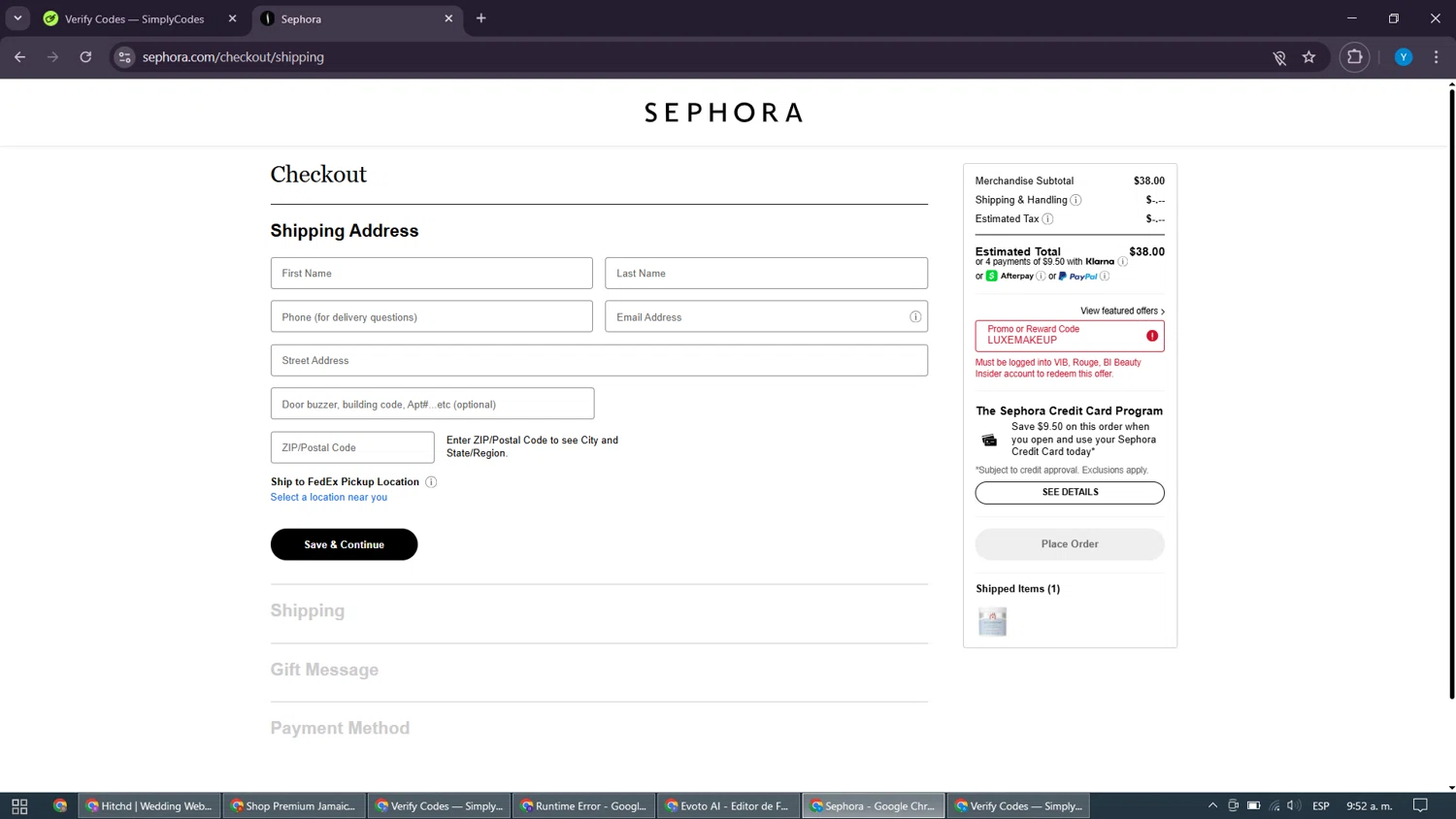Click Shipping section heading
Viewport: 1456px width, 819px height.
308,611
